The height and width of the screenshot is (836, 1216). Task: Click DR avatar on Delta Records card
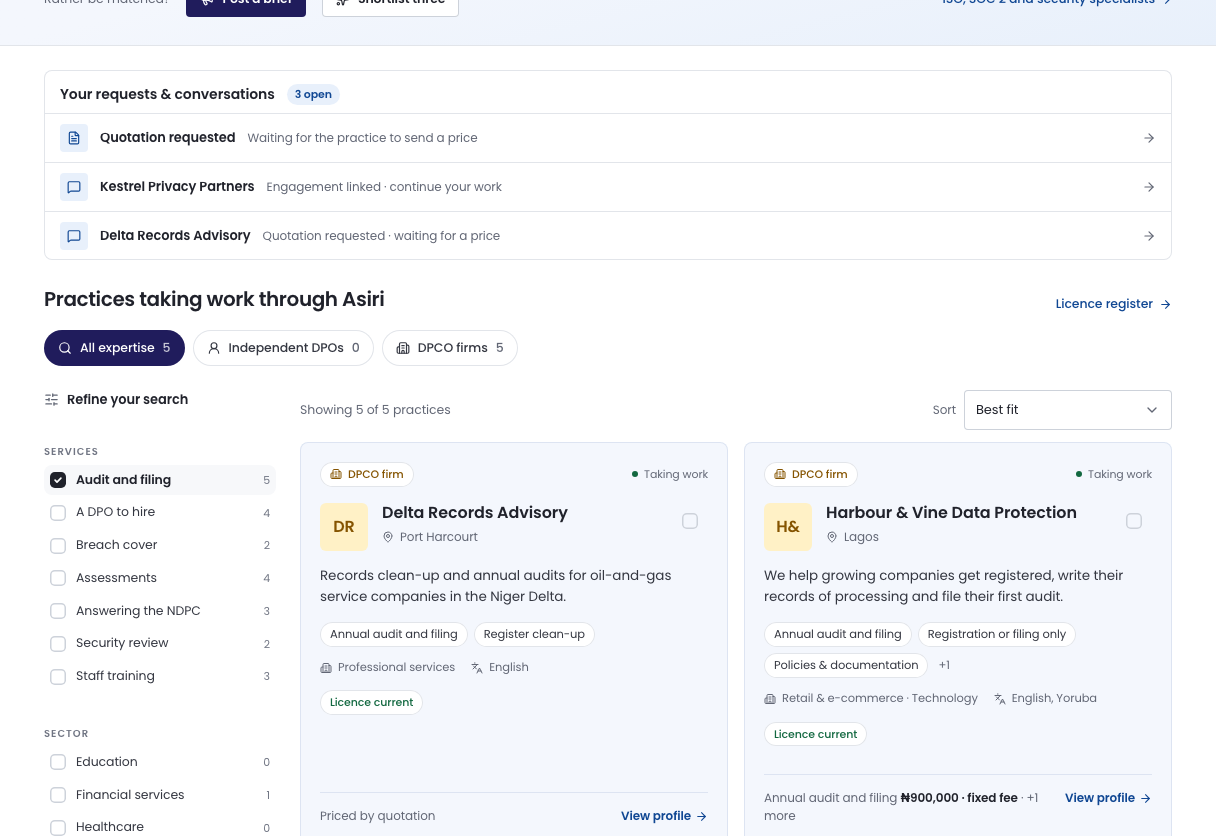pos(344,527)
